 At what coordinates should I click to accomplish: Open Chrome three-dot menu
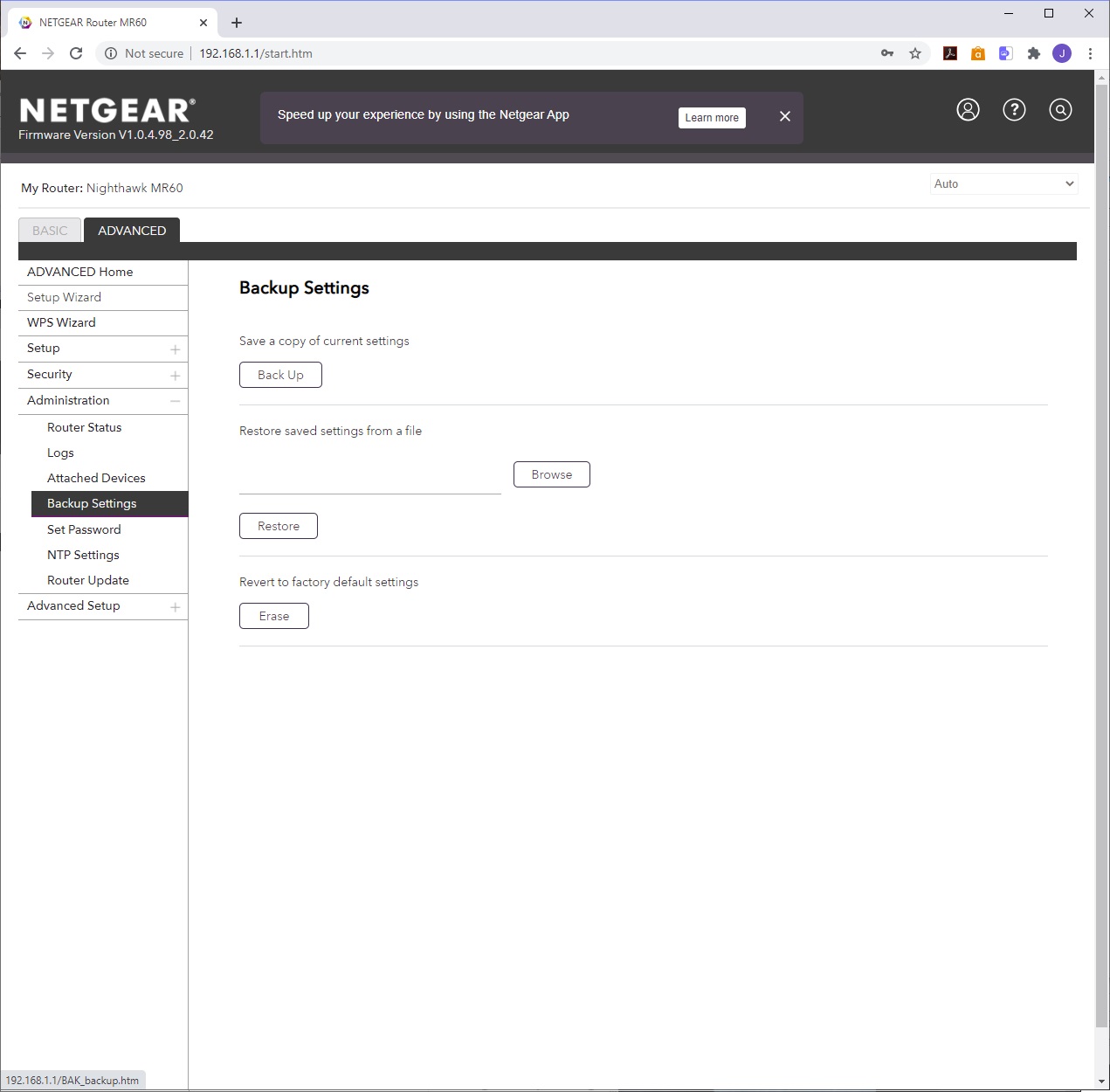point(1090,53)
